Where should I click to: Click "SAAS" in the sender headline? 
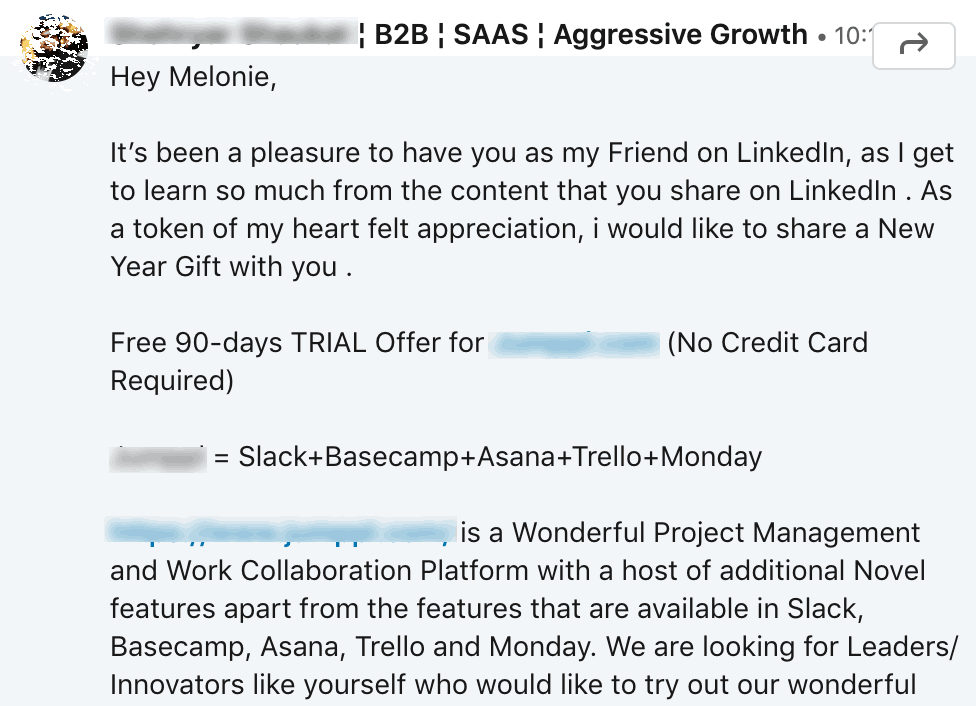point(491,35)
